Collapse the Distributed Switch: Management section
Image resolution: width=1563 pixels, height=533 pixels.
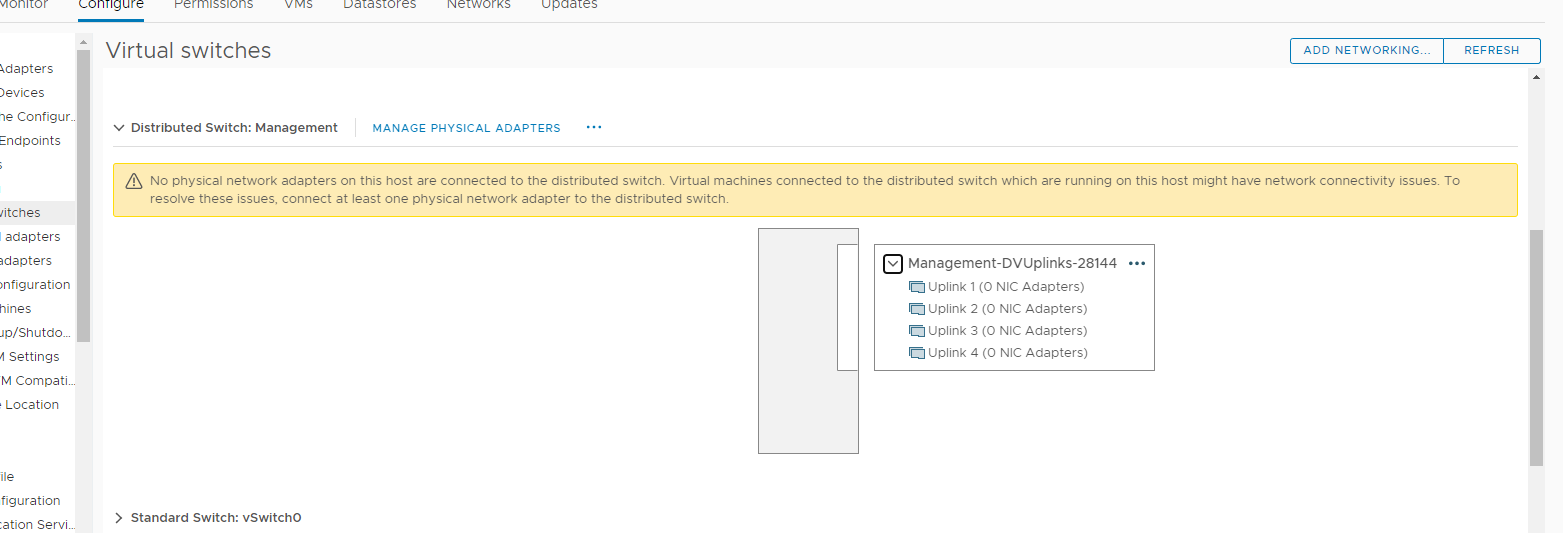click(x=119, y=128)
